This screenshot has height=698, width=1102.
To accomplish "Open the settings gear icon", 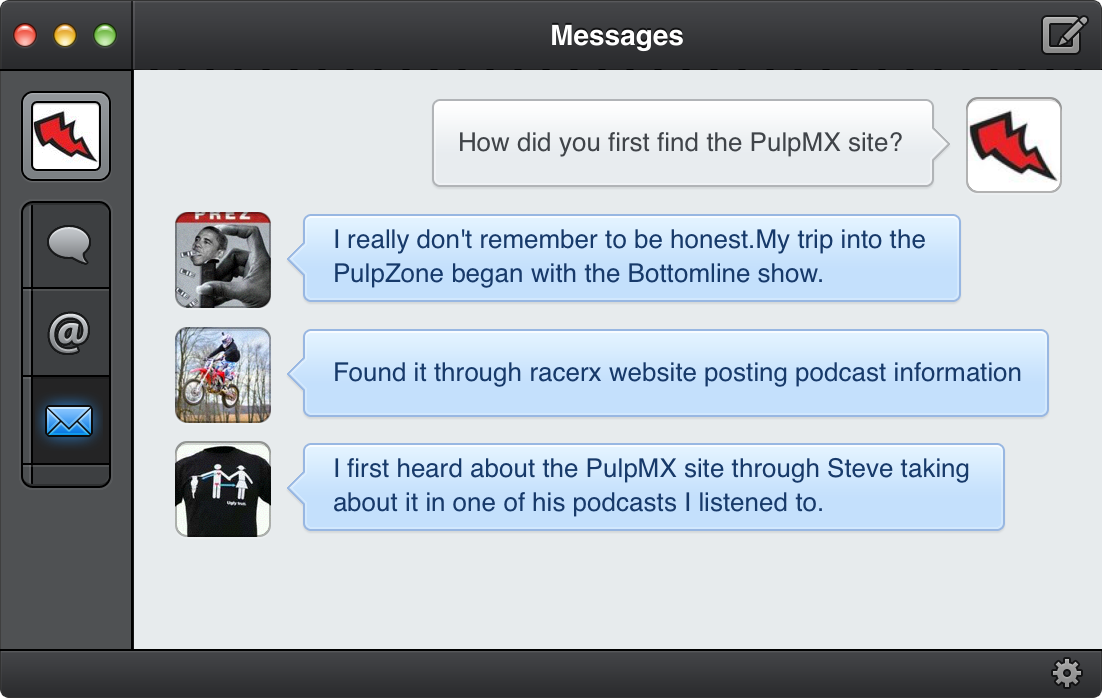I will [x=1067, y=673].
